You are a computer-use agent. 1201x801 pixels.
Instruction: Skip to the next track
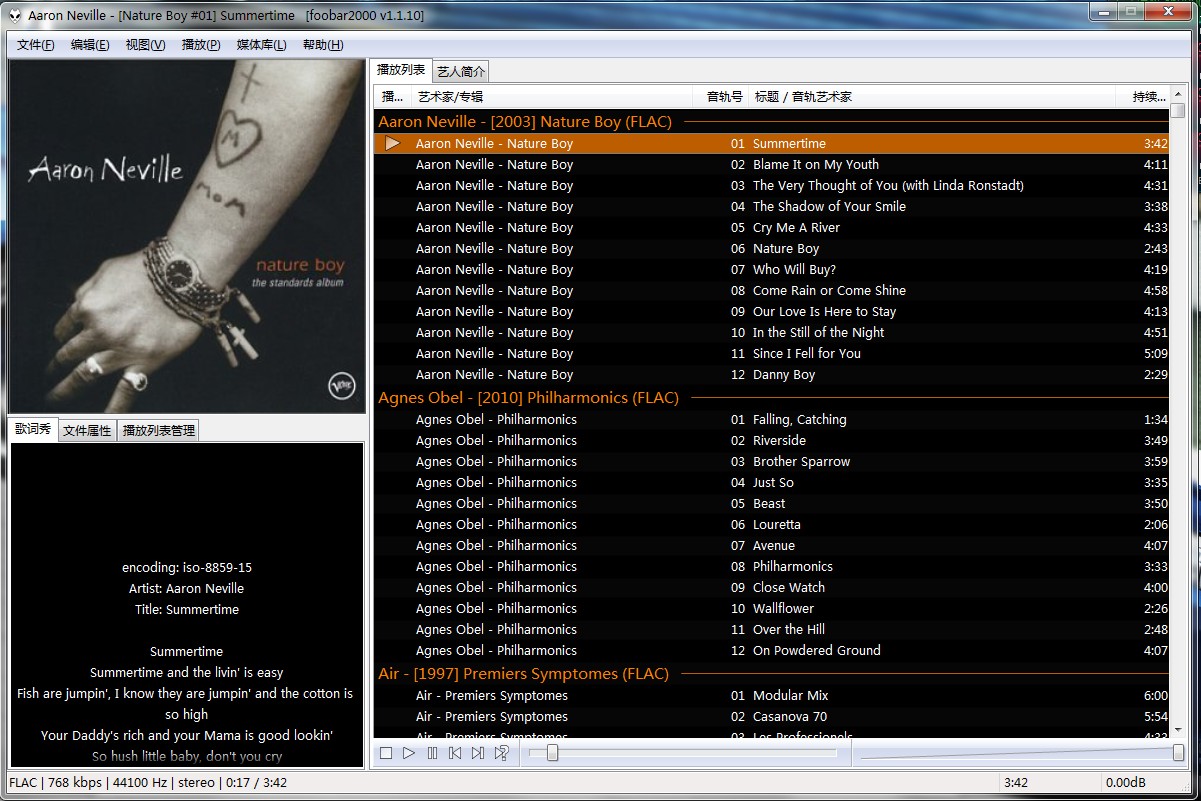click(x=478, y=753)
